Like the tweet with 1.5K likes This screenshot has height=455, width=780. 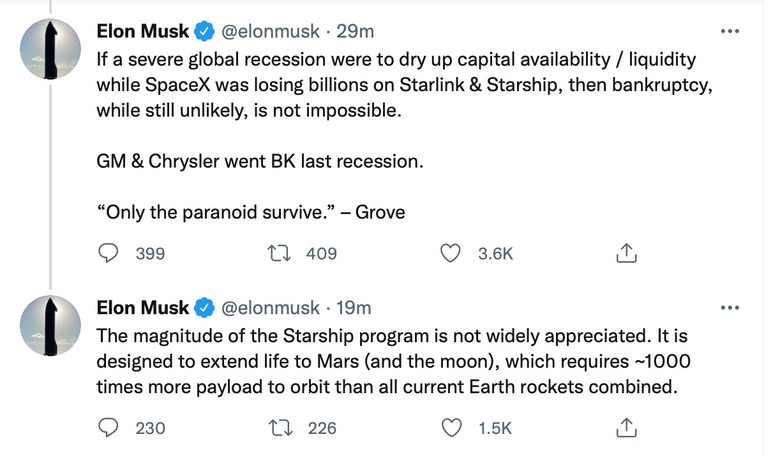point(454,428)
